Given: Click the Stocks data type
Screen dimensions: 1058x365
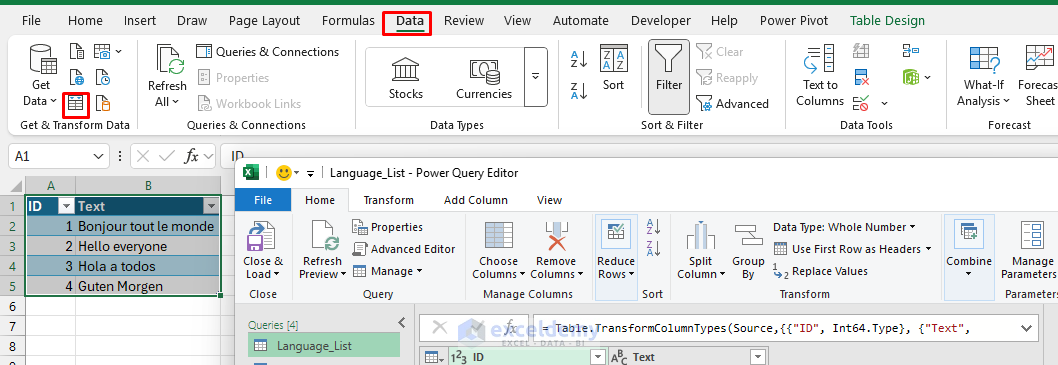Looking at the screenshot, I should tap(406, 78).
